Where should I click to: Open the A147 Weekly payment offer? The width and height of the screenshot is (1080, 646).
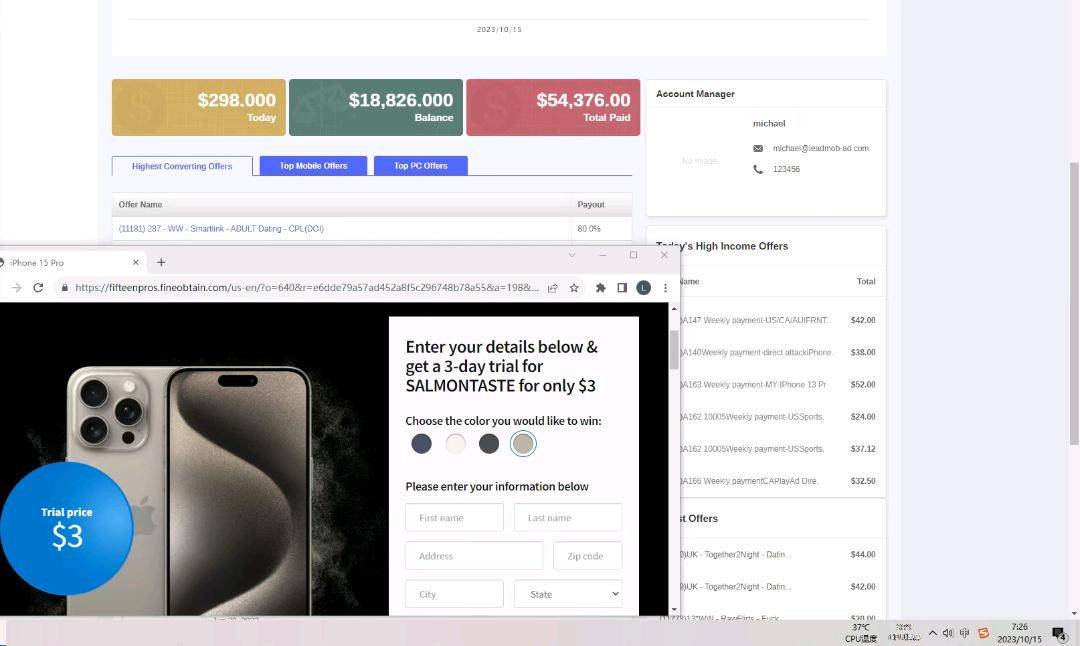click(755, 320)
